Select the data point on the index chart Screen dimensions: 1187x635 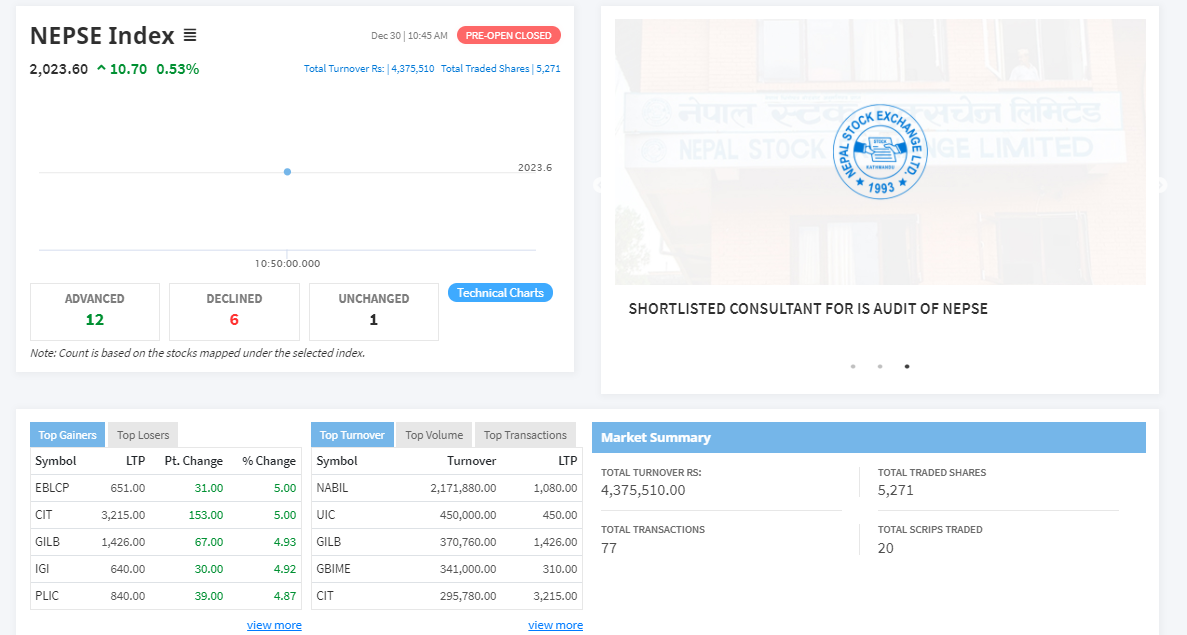tap(287, 172)
